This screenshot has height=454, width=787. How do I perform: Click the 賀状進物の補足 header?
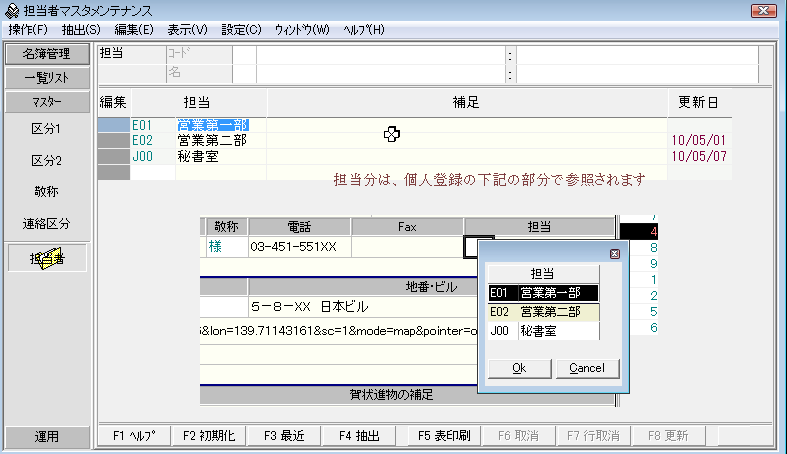pos(391,395)
